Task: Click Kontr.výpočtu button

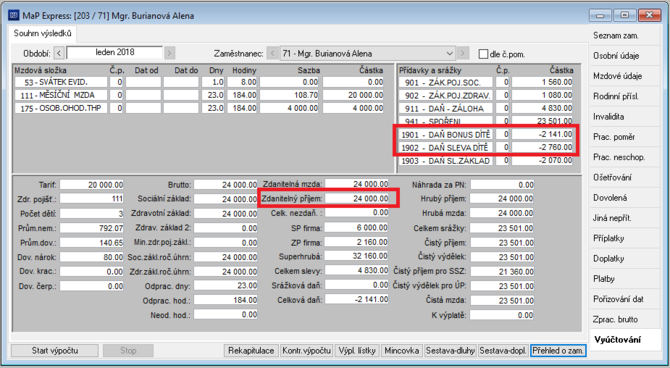Action: pos(306,351)
